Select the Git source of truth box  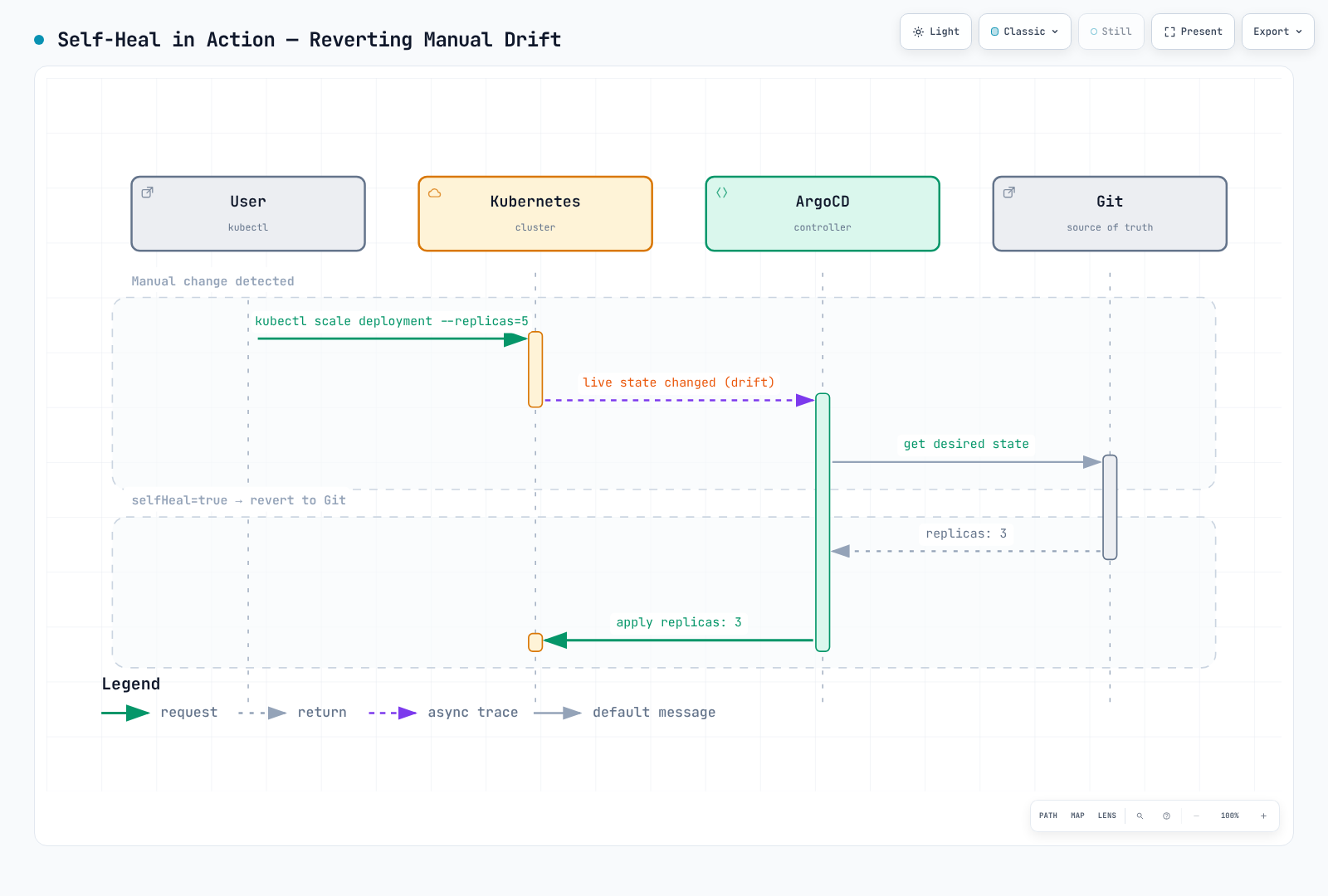click(1110, 213)
